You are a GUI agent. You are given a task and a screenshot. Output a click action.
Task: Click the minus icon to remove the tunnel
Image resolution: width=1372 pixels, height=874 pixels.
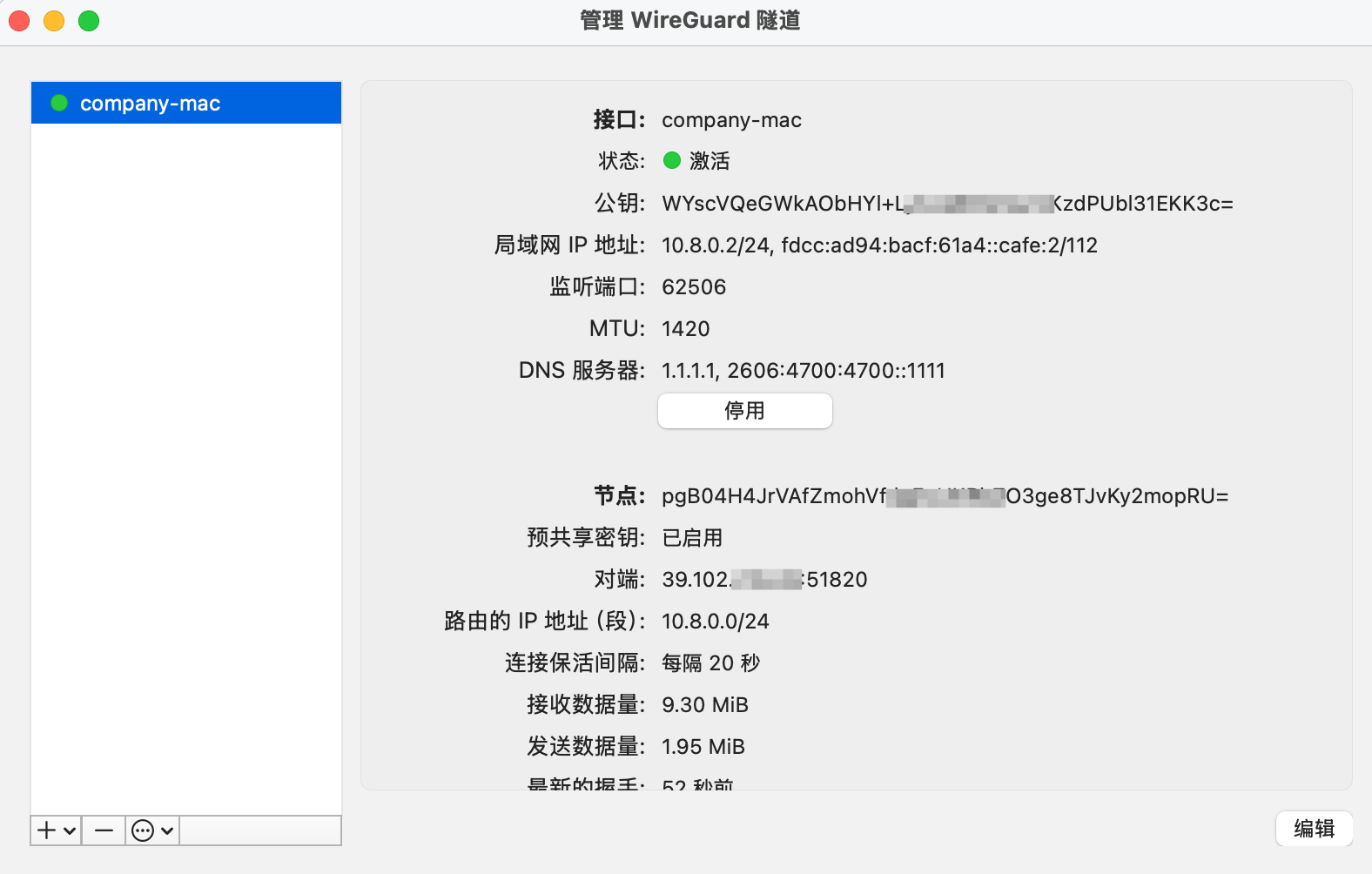tap(104, 830)
